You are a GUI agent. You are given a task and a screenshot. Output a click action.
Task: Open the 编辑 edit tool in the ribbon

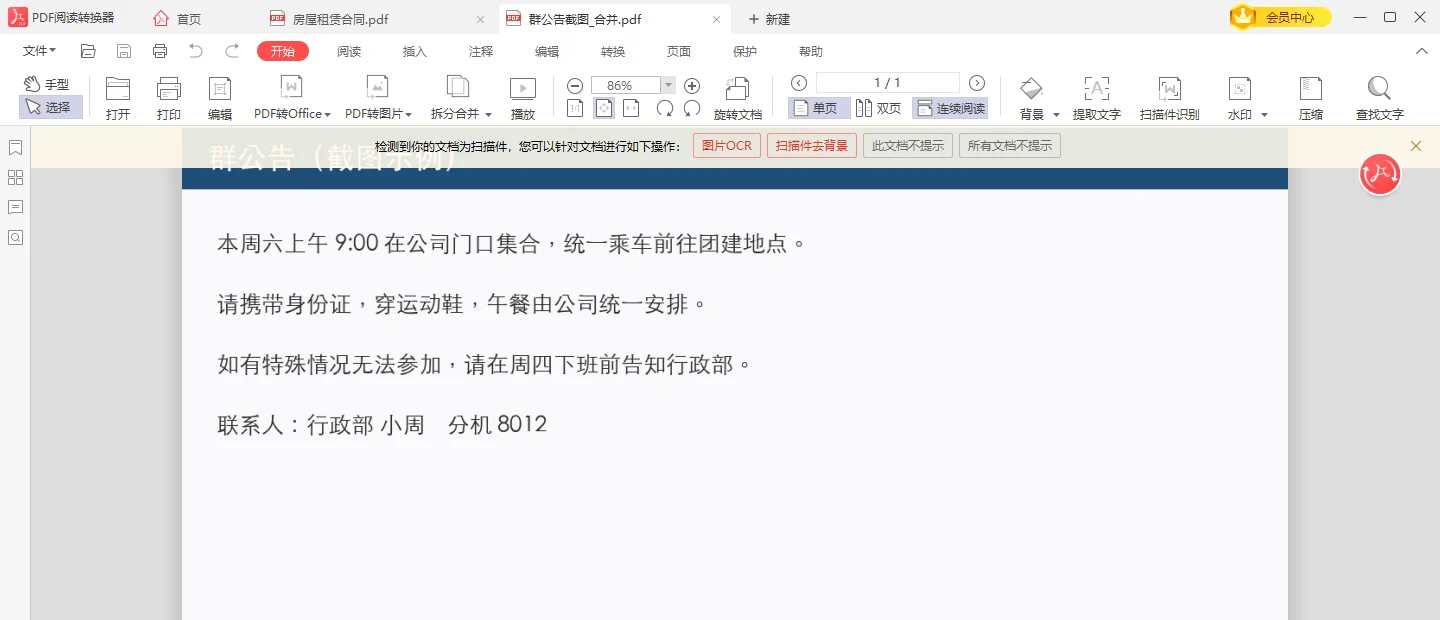pyautogui.click(x=220, y=98)
